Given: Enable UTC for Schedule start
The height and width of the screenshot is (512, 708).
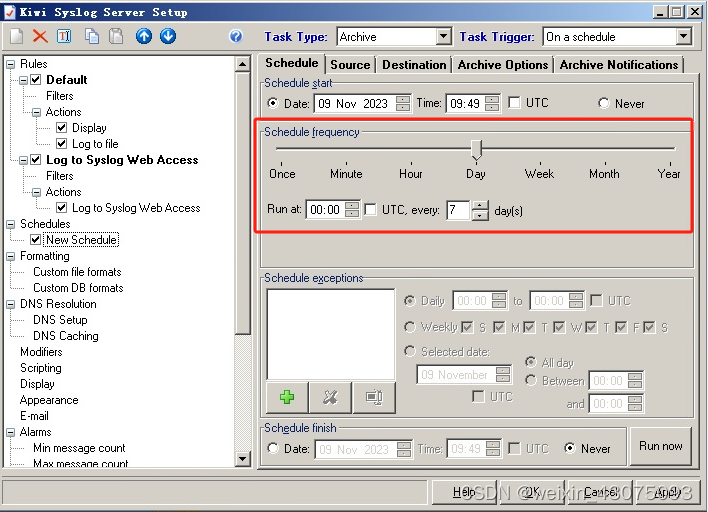Looking at the screenshot, I should (514, 103).
